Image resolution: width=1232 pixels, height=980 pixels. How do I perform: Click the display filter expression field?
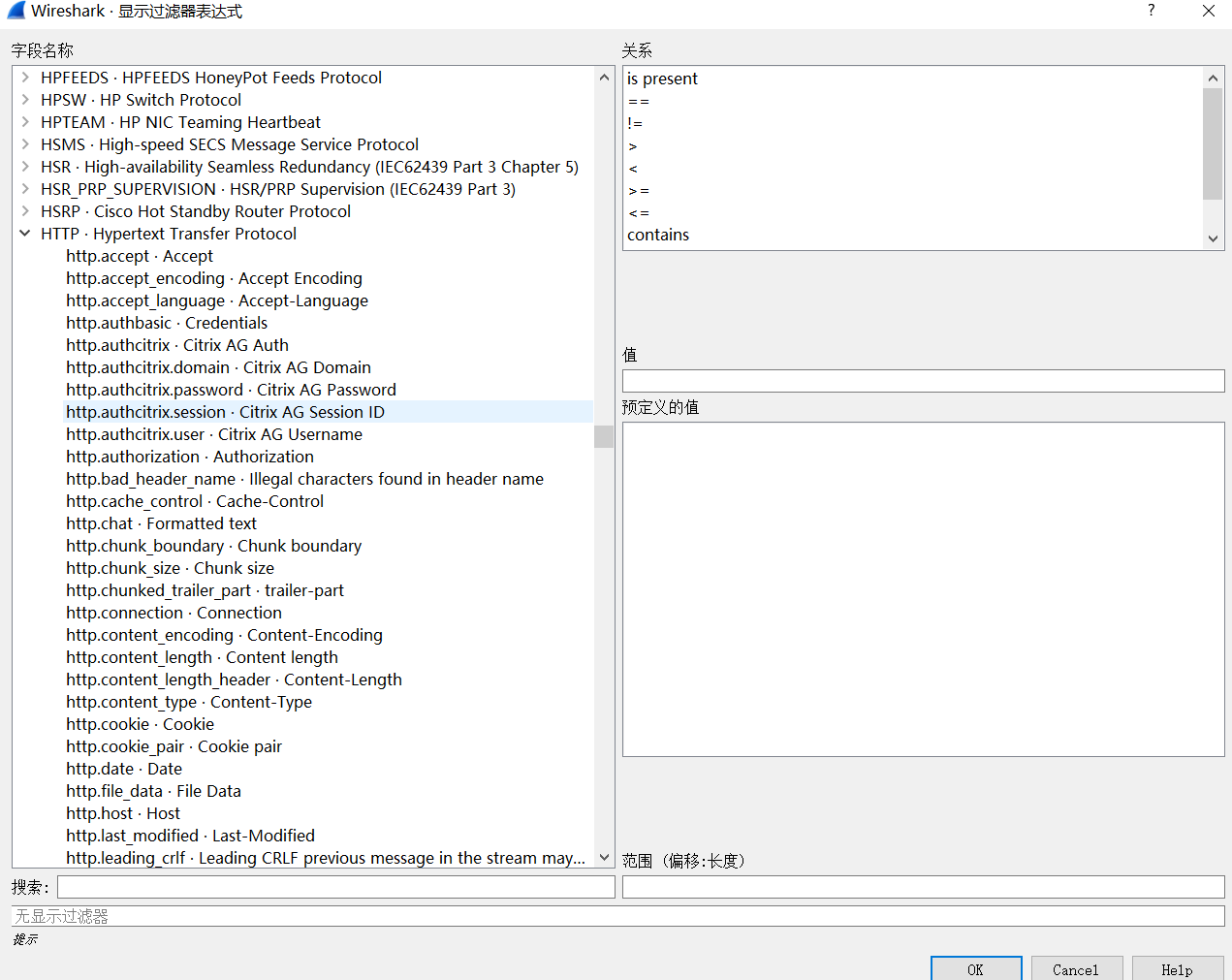click(617, 916)
